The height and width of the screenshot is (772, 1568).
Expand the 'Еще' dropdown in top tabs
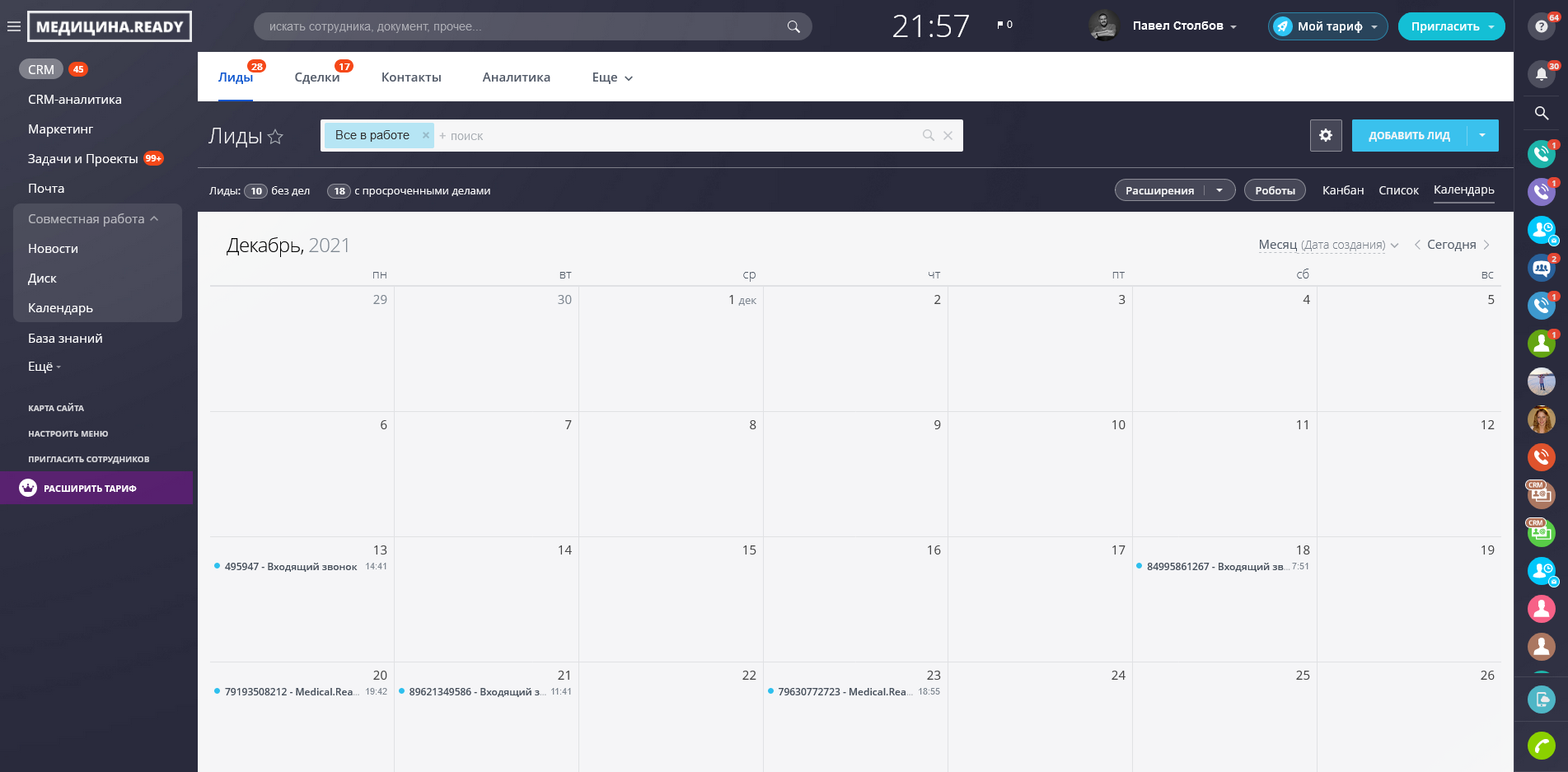pyautogui.click(x=612, y=77)
